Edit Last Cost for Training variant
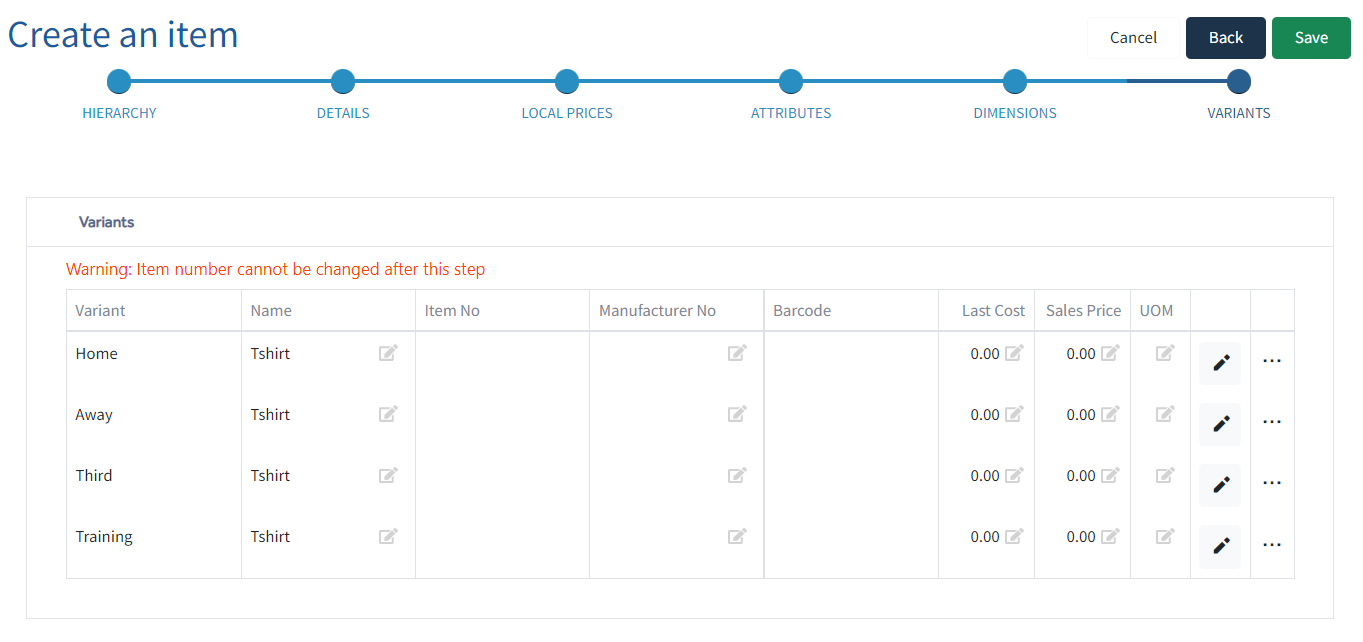The height and width of the screenshot is (642, 1363). tap(1014, 536)
